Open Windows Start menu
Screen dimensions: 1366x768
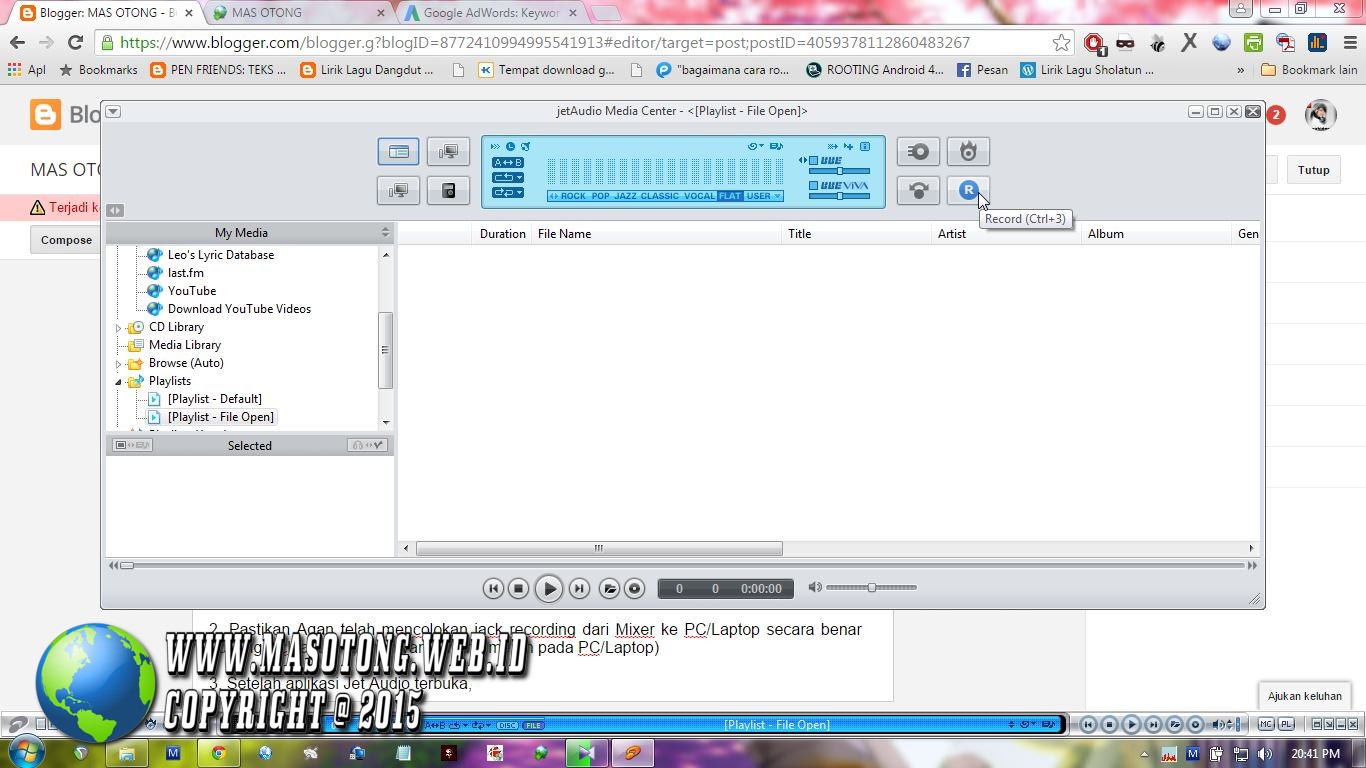click(25, 752)
